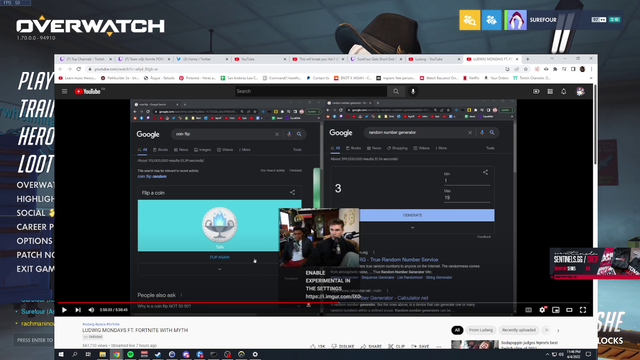Screen dimensions: 640x360
Task: Play the video with the play button
Action: click(64, 310)
